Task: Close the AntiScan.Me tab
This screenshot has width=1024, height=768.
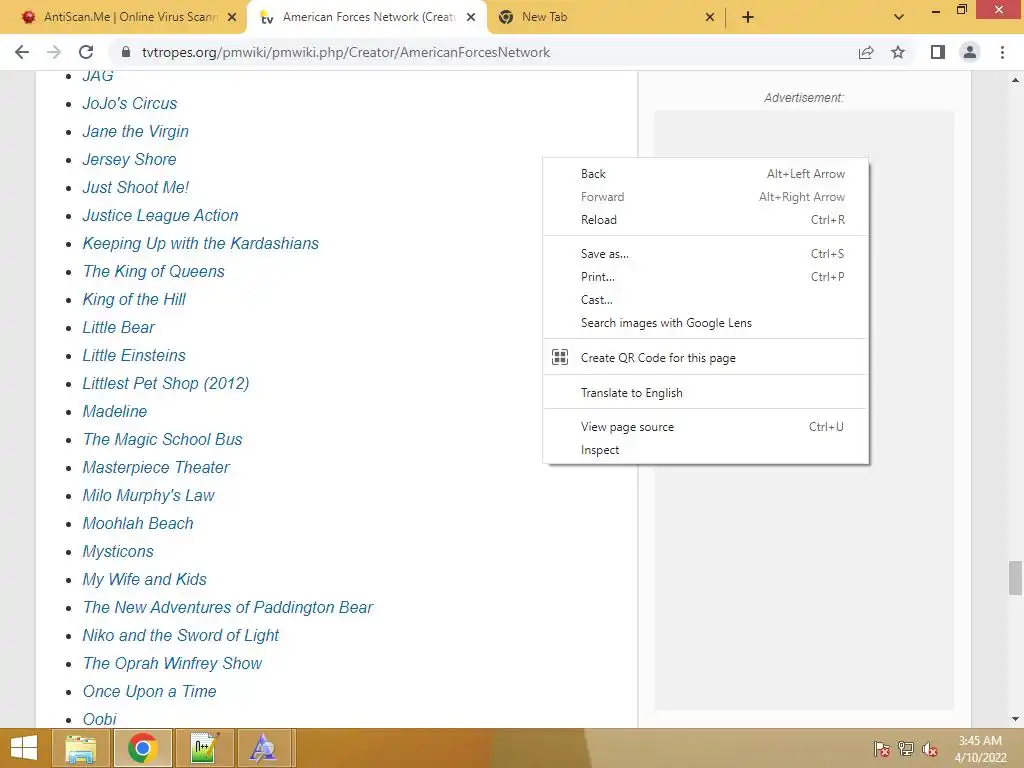Action: [x=232, y=17]
